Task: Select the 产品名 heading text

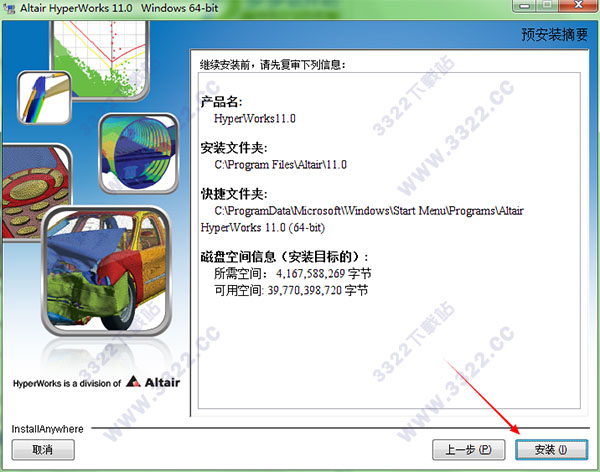Action: coord(221,102)
